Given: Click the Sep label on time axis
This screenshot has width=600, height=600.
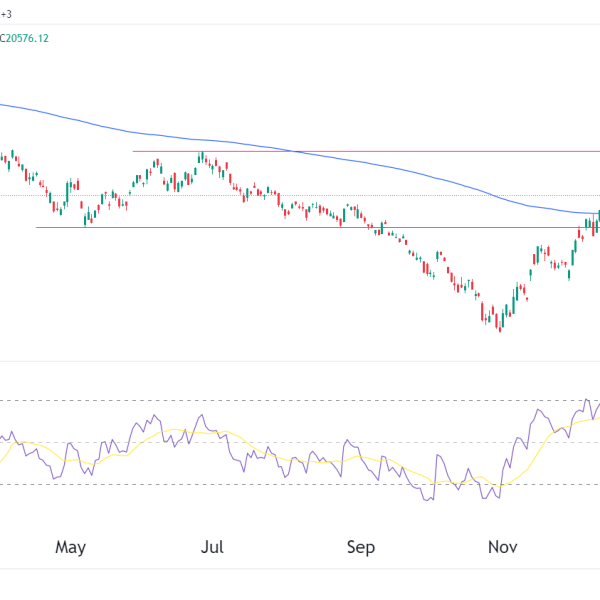Looking at the screenshot, I should click(360, 547).
